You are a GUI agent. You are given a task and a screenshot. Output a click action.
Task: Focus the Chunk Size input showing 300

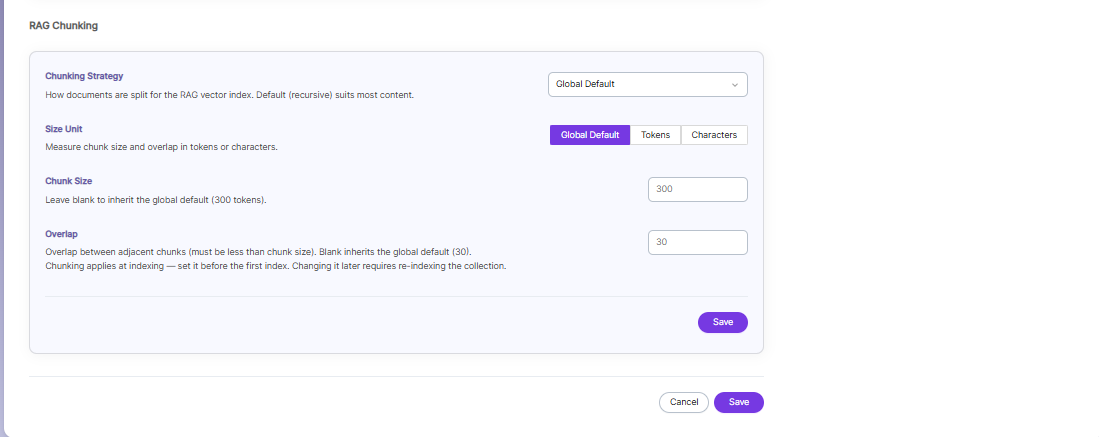tap(697, 189)
